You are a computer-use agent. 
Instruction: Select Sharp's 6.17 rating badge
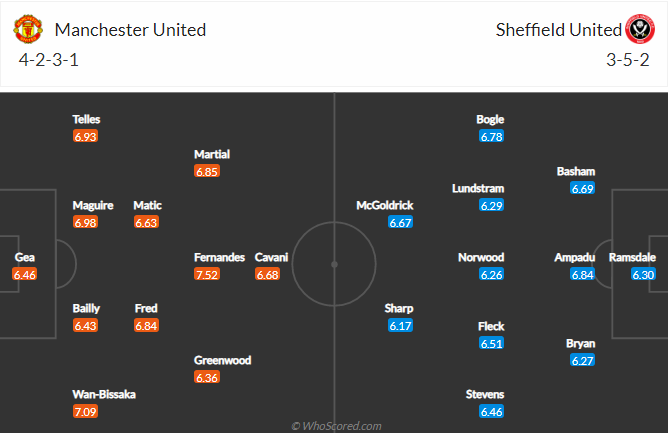point(400,325)
